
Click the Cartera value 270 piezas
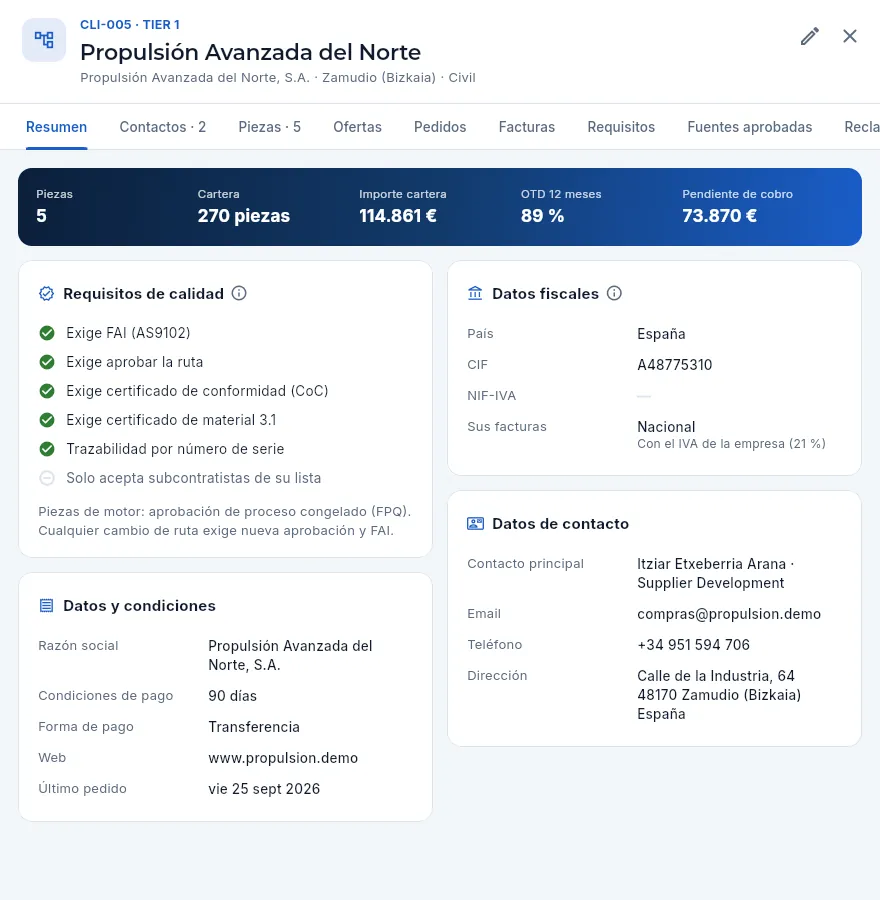tap(244, 216)
